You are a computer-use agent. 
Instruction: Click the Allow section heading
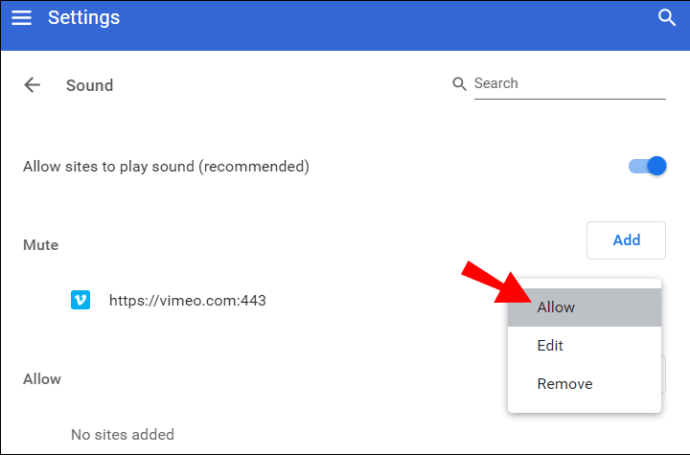(x=42, y=379)
